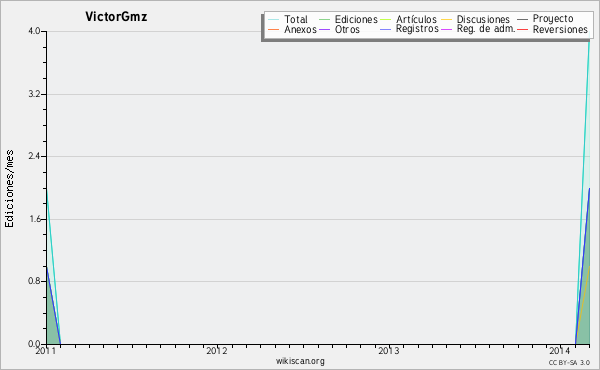This screenshot has height=370, width=600.
Task: Click the 3.2 y-axis value
Action: [34, 94]
